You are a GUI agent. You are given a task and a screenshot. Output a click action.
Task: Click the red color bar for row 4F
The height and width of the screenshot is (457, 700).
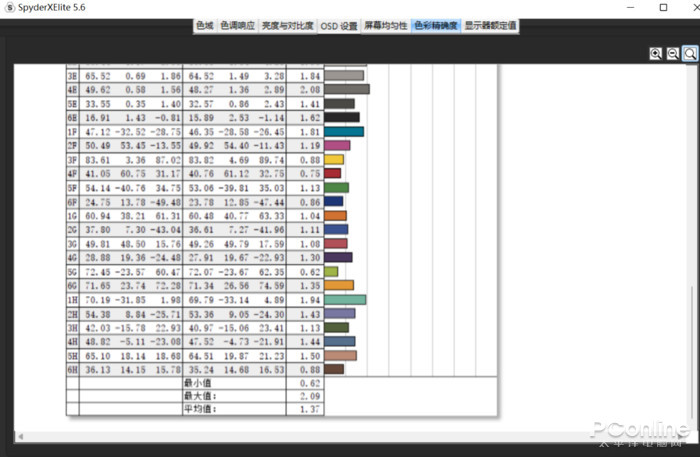333,173
